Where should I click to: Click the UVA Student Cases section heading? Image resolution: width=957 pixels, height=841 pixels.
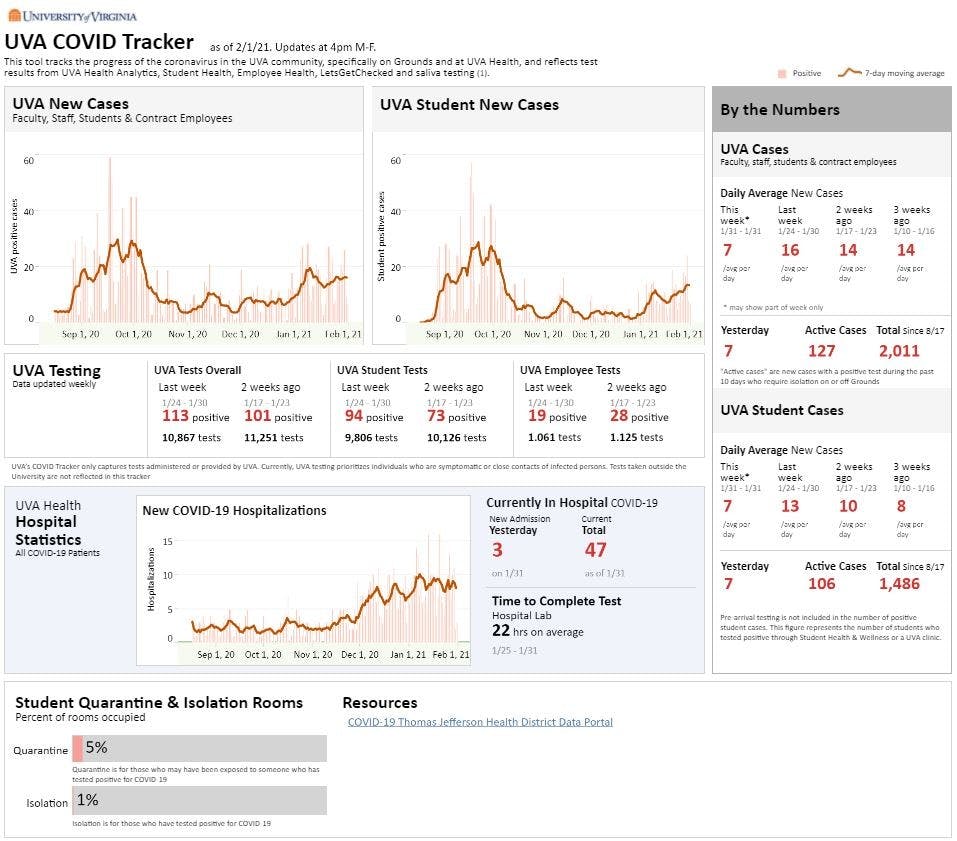tap(781, 410)
